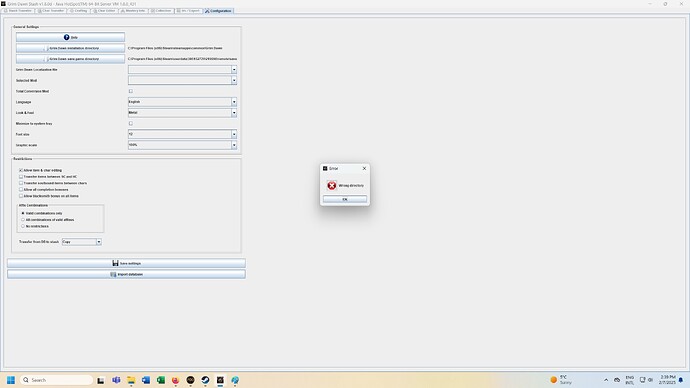This screenshot has width=690, height=388.
Task: Click the taskbar Search box
Action: coord(57,380)
